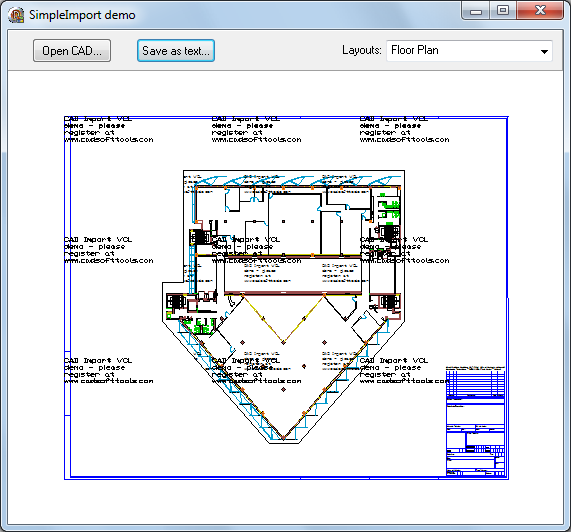Image resolution: width=571 pixels, height=532 pixels.
Task: Open the Layouts dropdown arrow
Action: 544,51
